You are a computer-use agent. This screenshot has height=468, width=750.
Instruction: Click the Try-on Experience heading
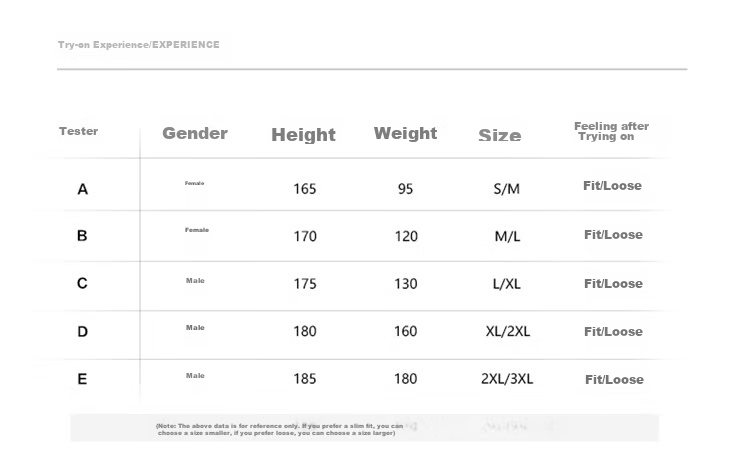pyautogui.click(x=139, y=45)
